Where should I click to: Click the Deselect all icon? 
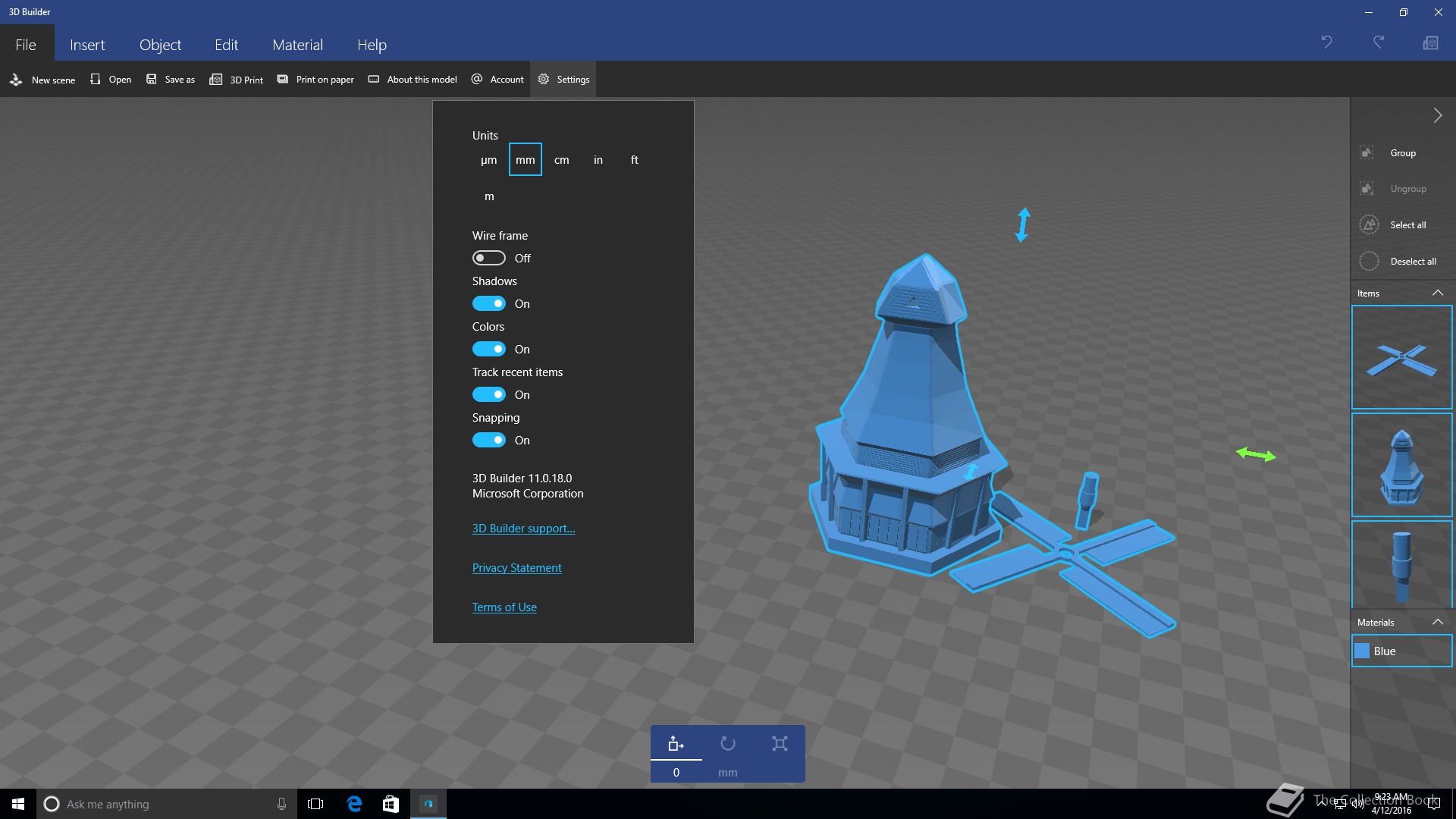click(x=1369, y=261)
